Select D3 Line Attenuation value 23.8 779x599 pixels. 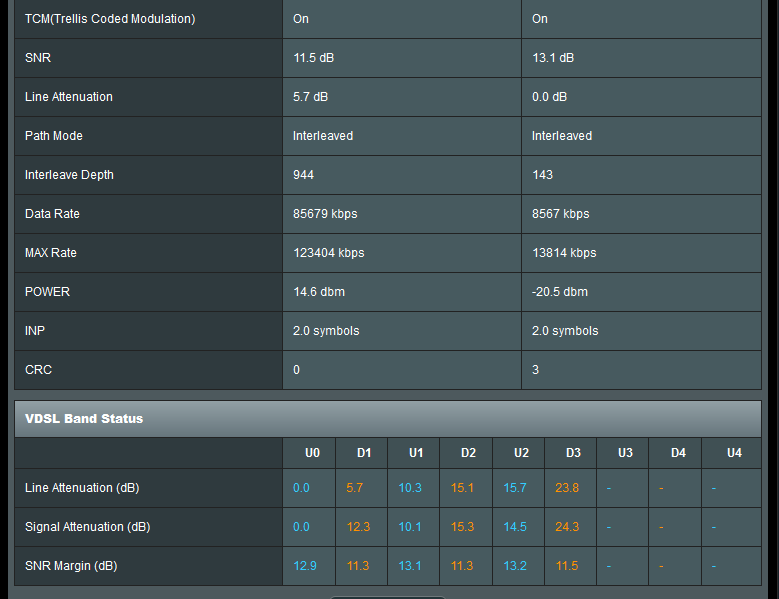point(566,488)
